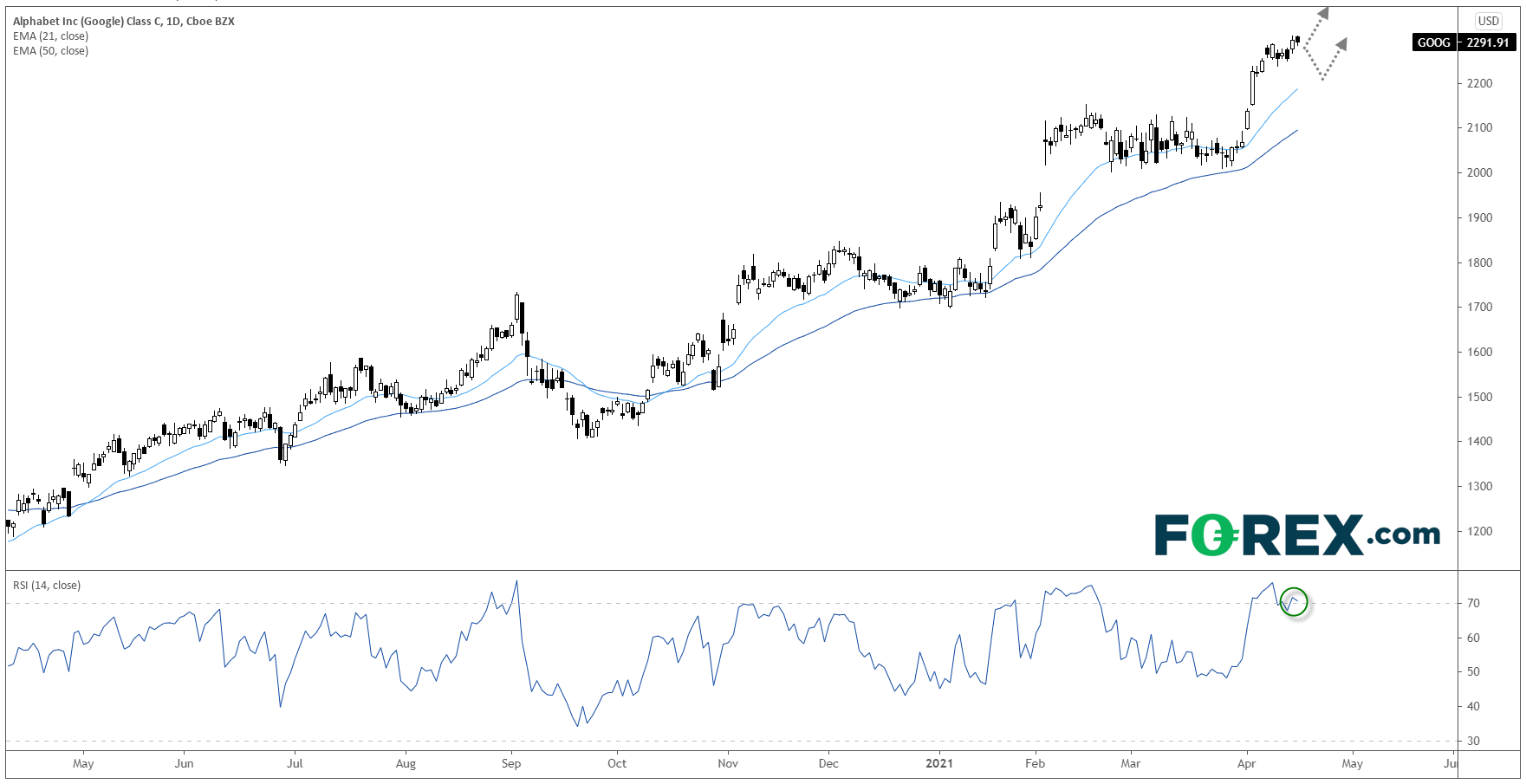Click the 1200 price axis label
The image size is (1526, 784).
[x=1480, y=531]
